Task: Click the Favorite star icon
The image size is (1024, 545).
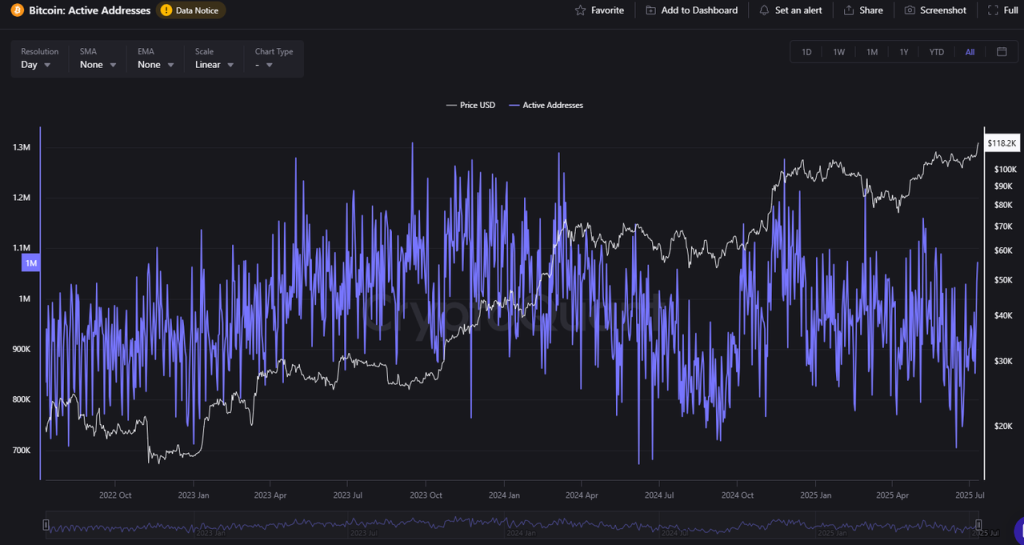Action: (x=581, y=10)
